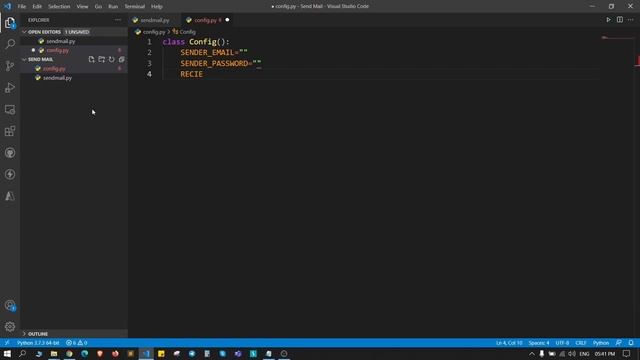Click New Folder icon in Send Mail folder
Viewport: 640px width, 360px height.
click(x=102, y=60)
